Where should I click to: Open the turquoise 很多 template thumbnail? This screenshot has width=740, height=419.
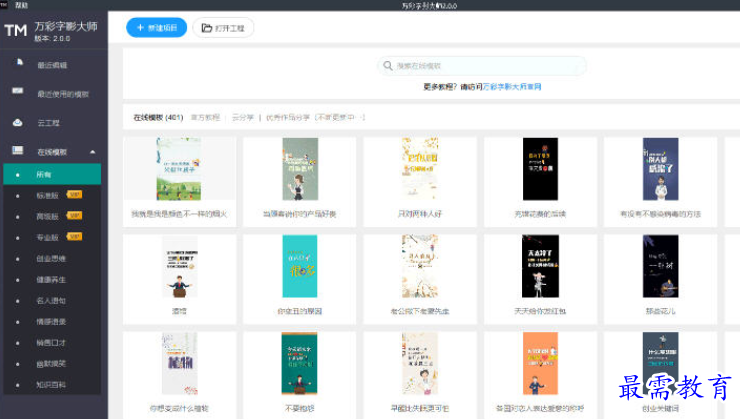300,267
